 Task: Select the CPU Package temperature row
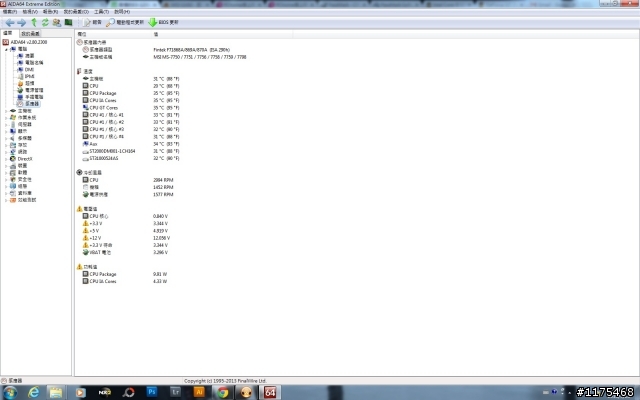point(131,93)
